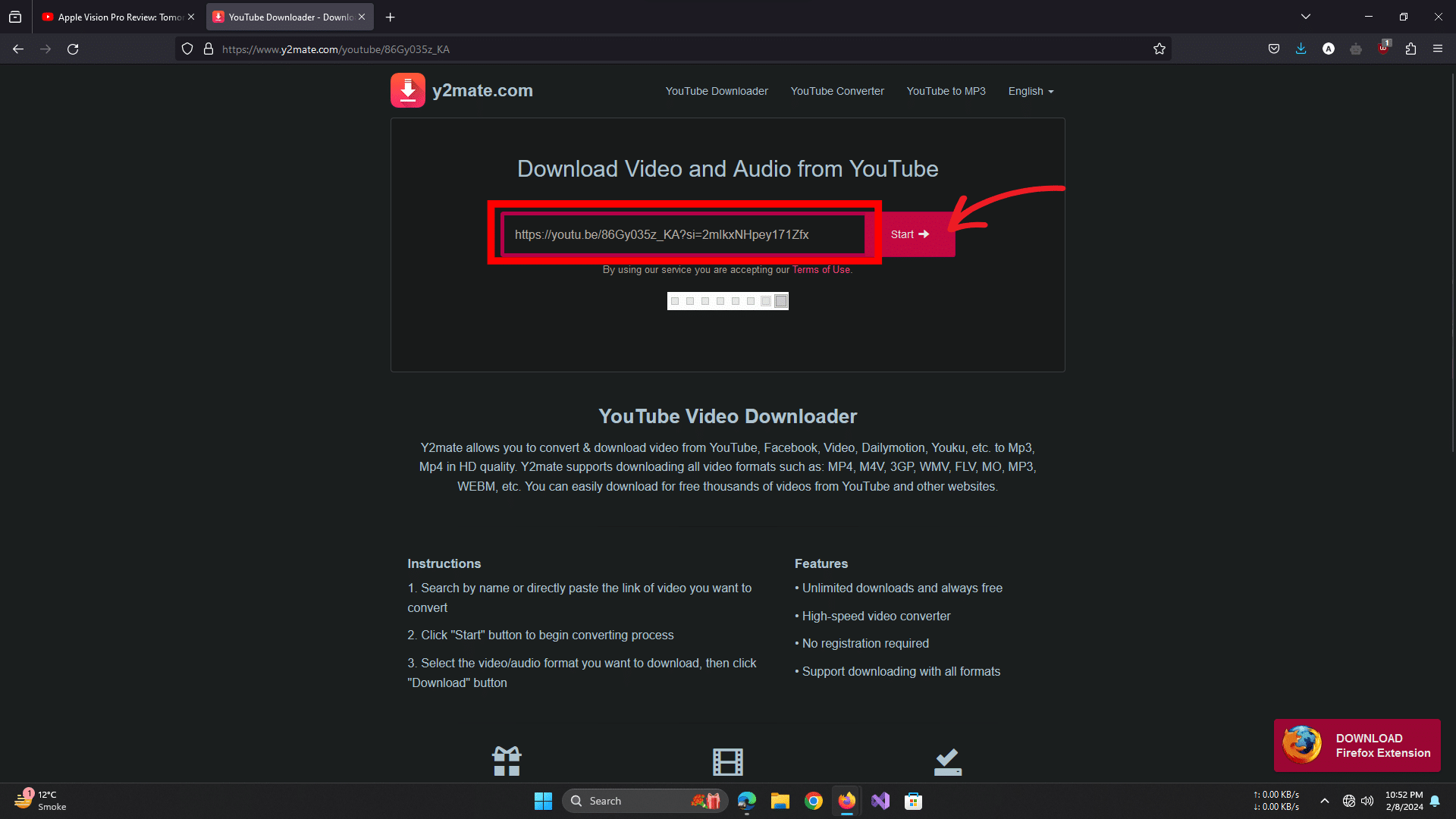This screenshot has height=819, width=1456.
Task: Open the Pocket save icon
Action: pos(1273,49)
